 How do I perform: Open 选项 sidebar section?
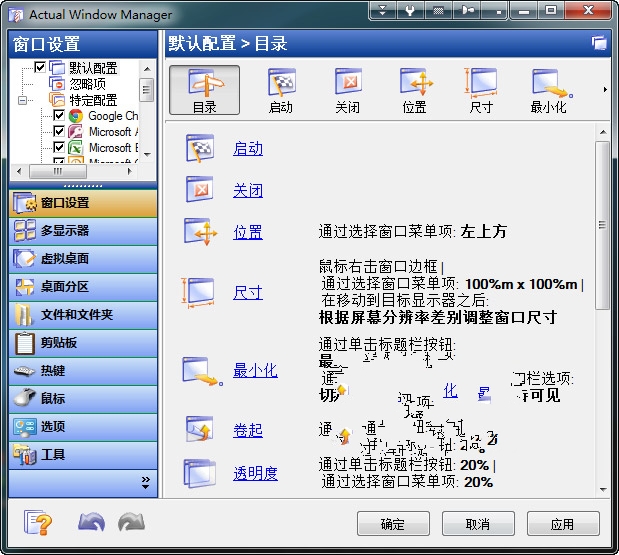(83, 427)
